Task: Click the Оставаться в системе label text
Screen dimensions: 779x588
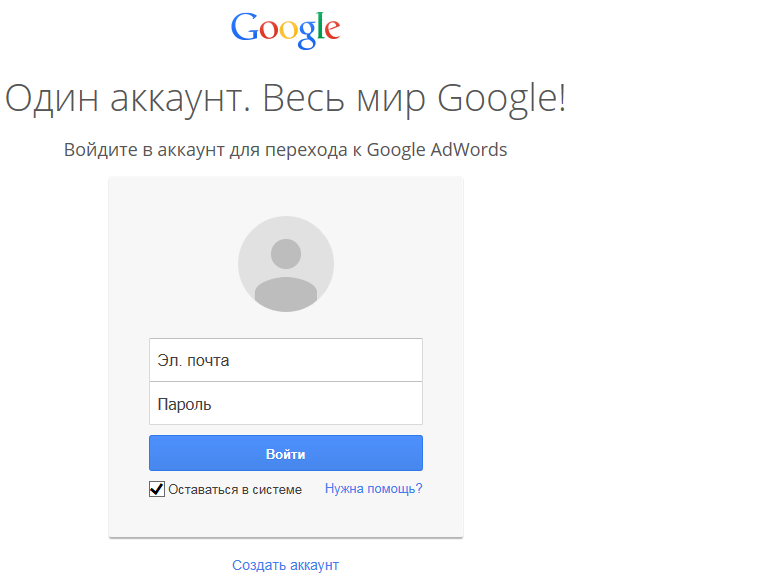Action: (235, 490)
